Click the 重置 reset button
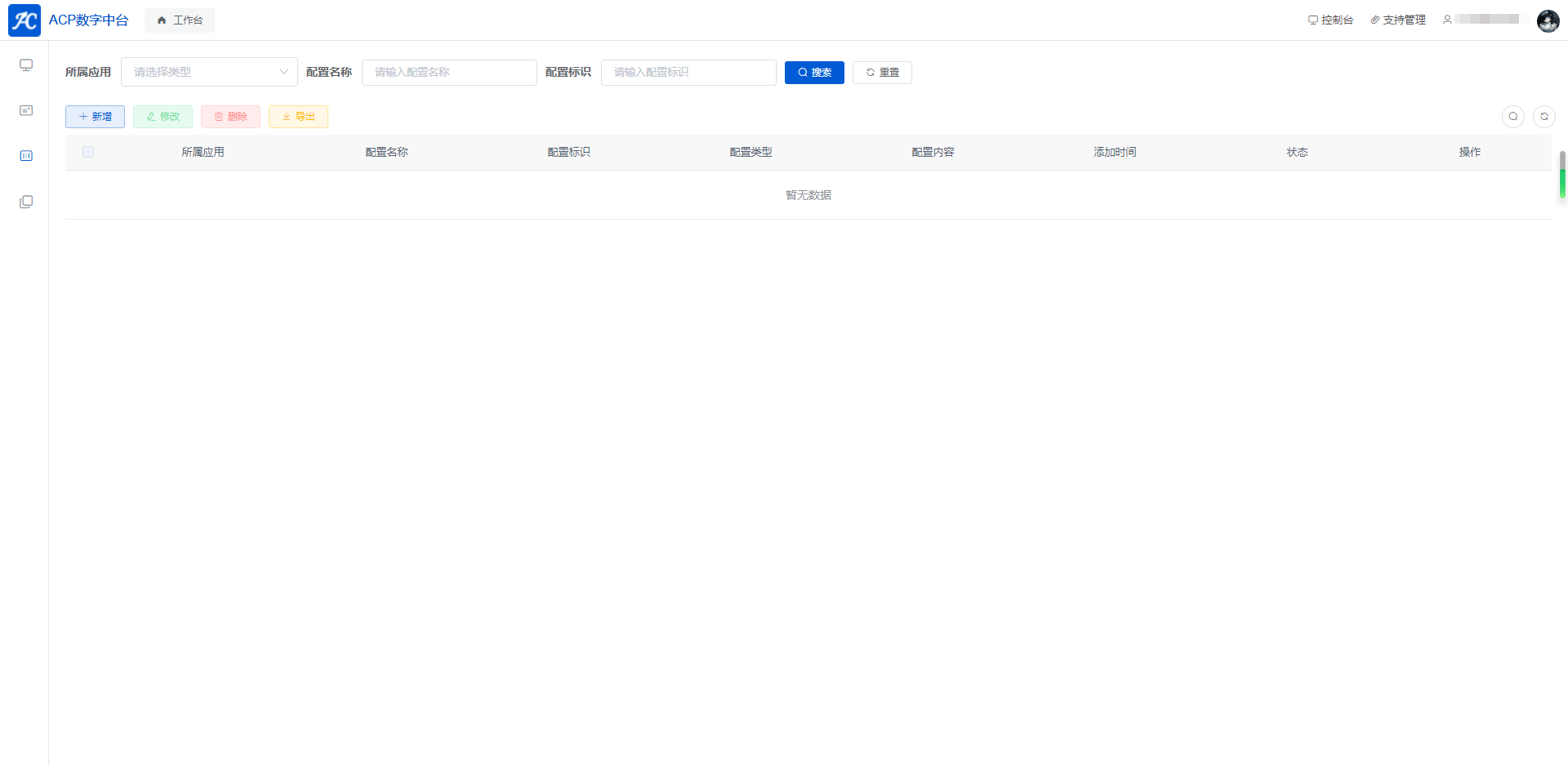Viewport: 1568px width, 765px height. pos(882,73)
